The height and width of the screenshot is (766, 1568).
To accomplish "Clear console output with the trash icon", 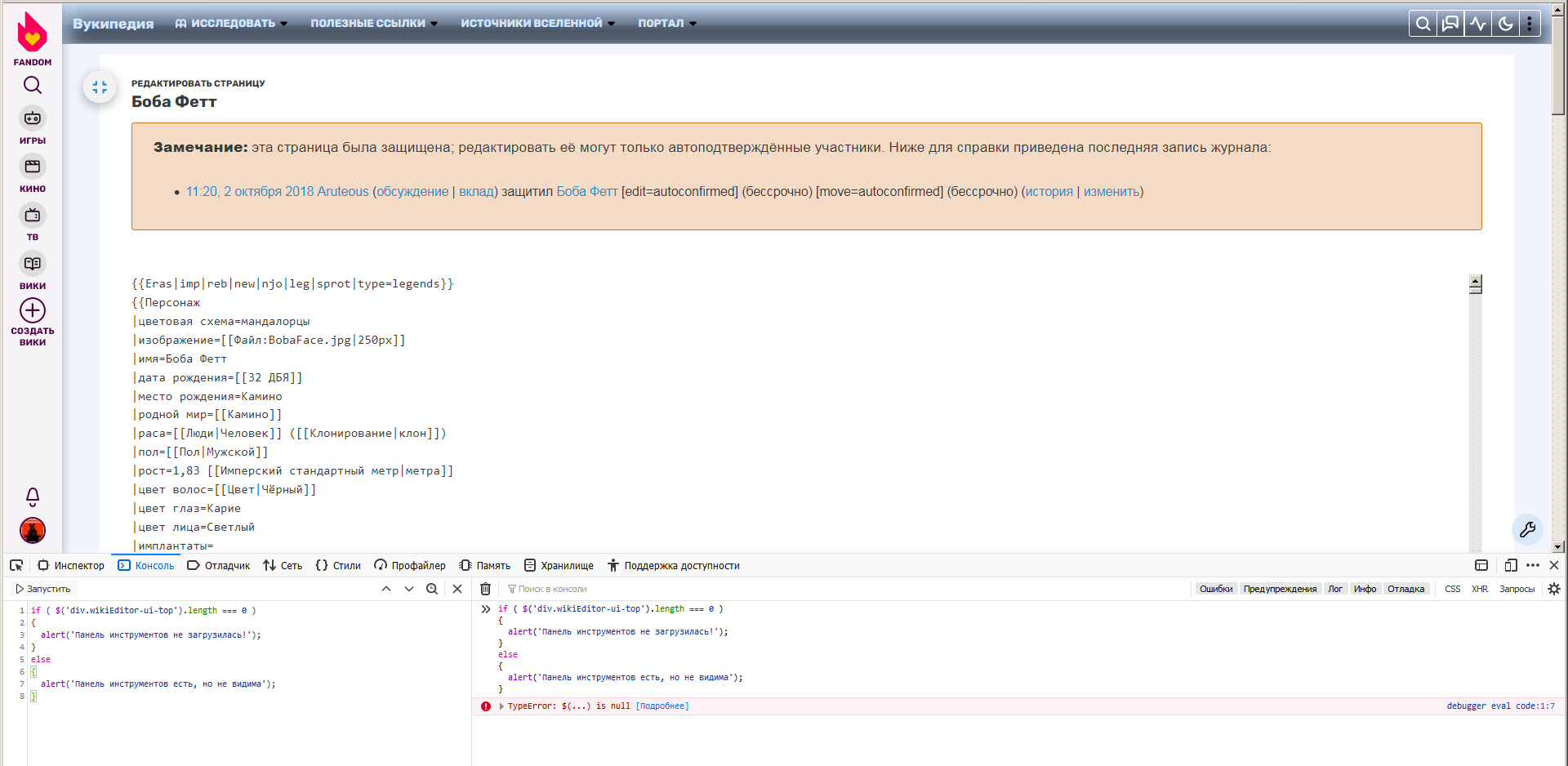I will coord(486,589).
